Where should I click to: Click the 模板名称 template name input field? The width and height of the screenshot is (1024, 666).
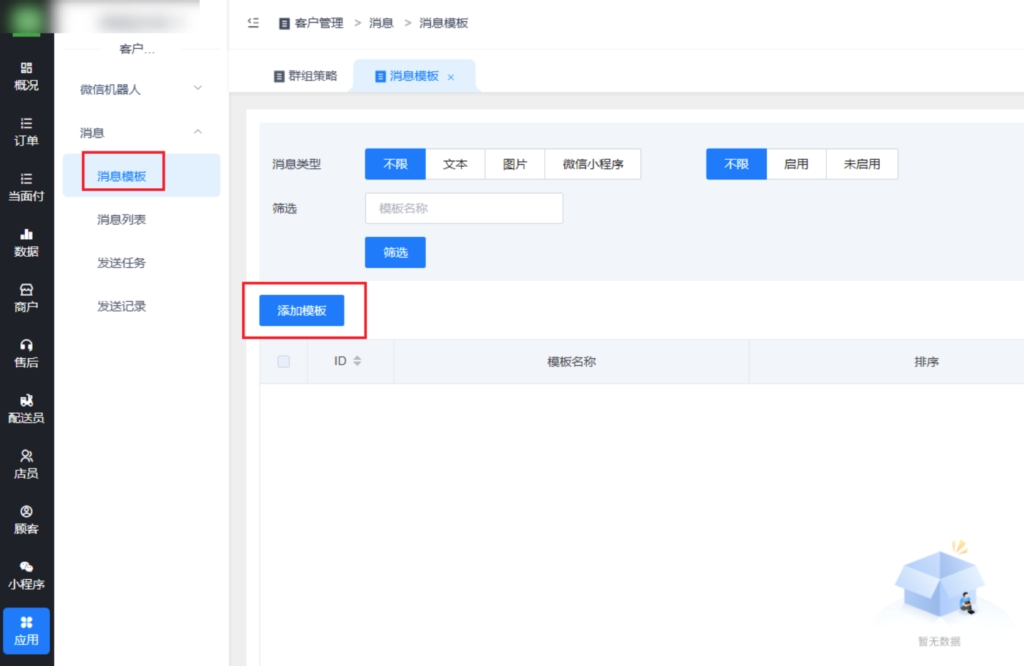pos(463,208)
